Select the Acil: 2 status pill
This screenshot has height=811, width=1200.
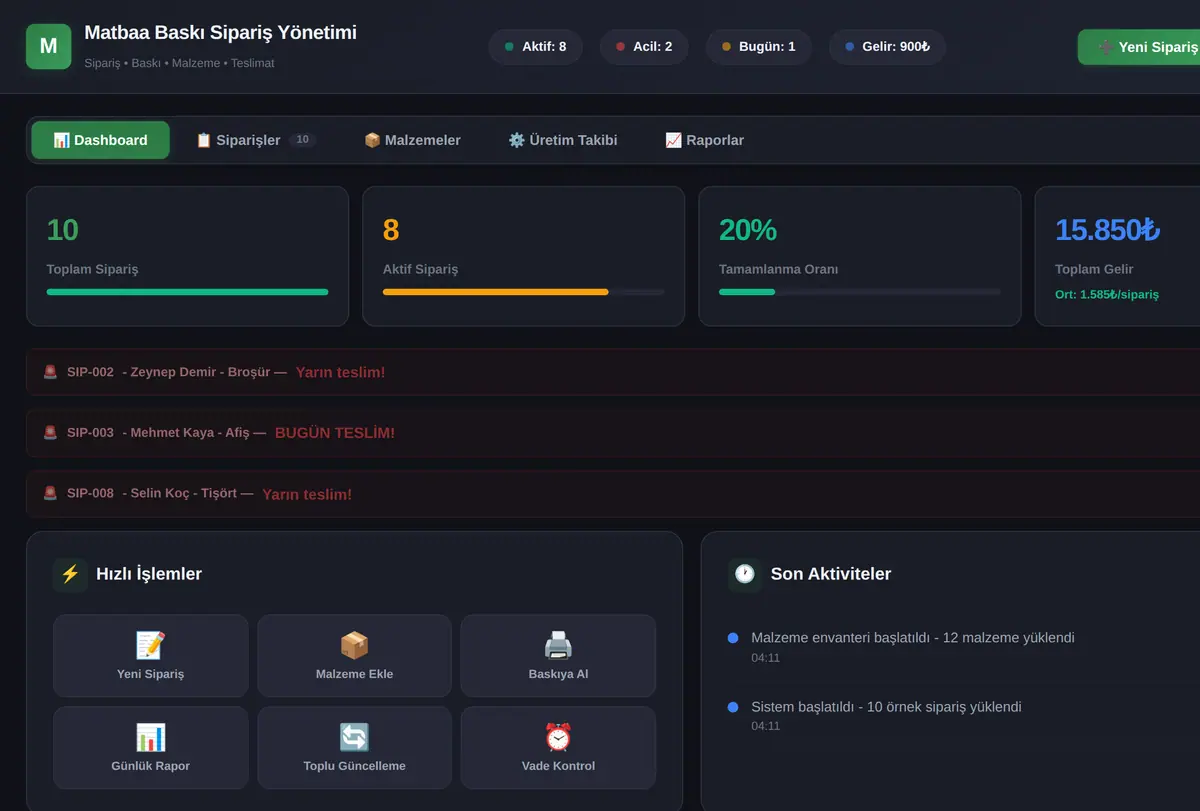644,46
